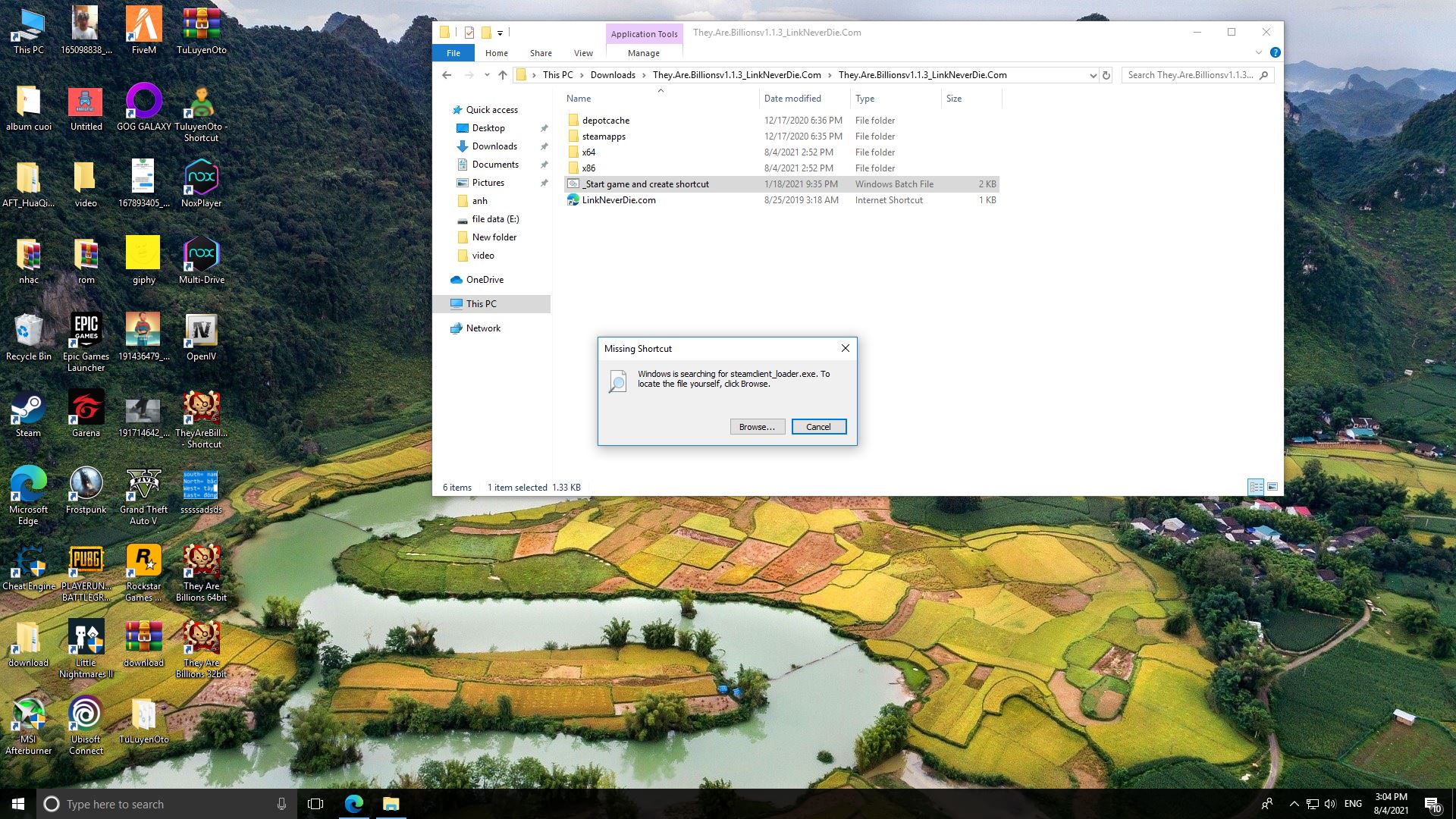Viewport: 1456px width, 819px height.
Task: Switch to details view button
Action: tap(1255, 487)
